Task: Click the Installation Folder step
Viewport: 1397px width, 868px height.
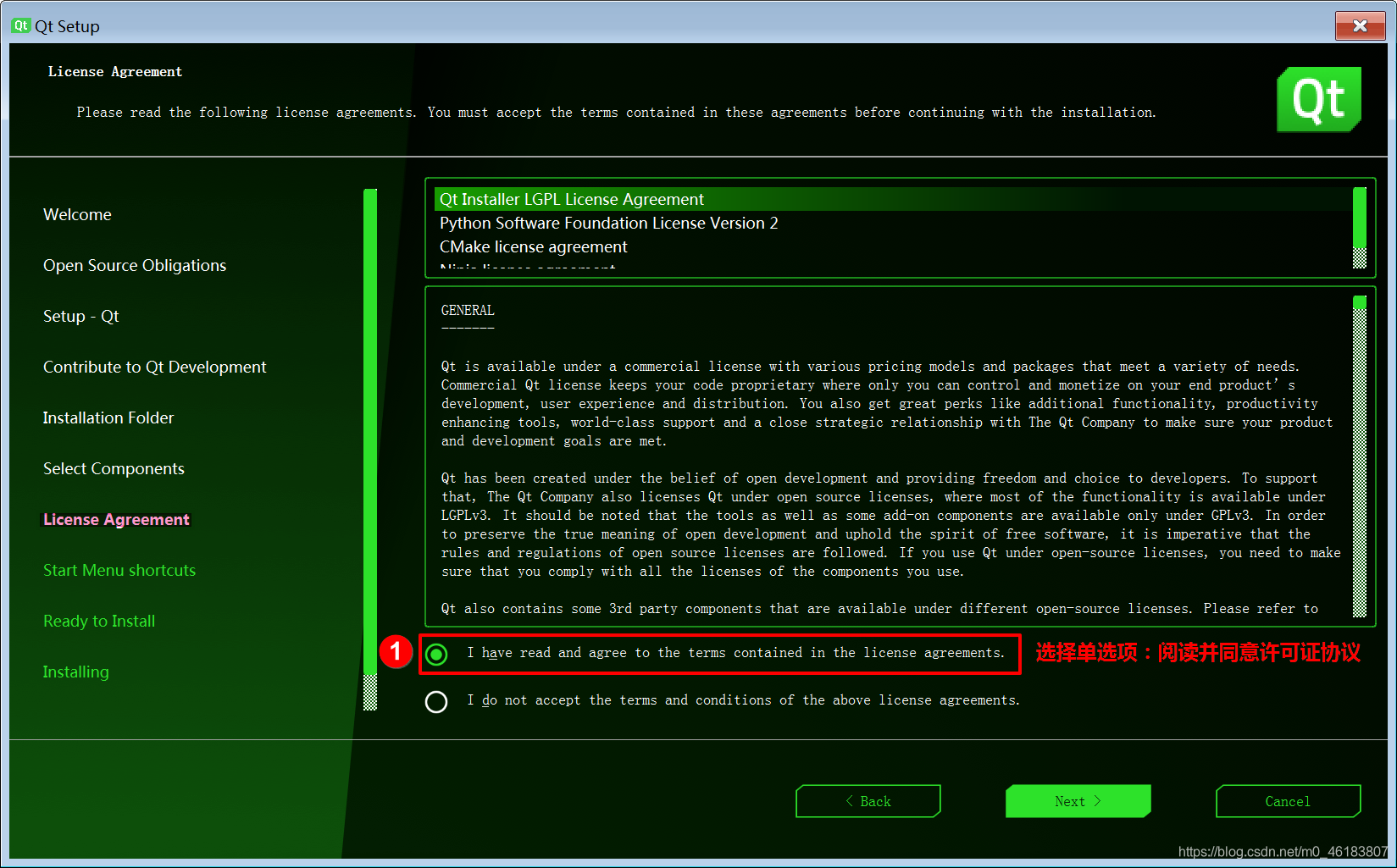Action: click(108, 417)
